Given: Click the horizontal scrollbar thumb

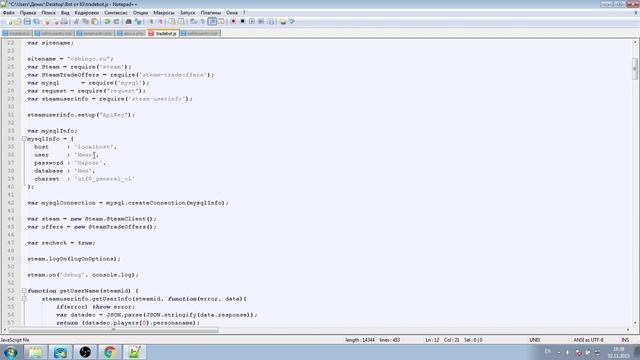Looking at the screenshot, I should click(113, 330).
